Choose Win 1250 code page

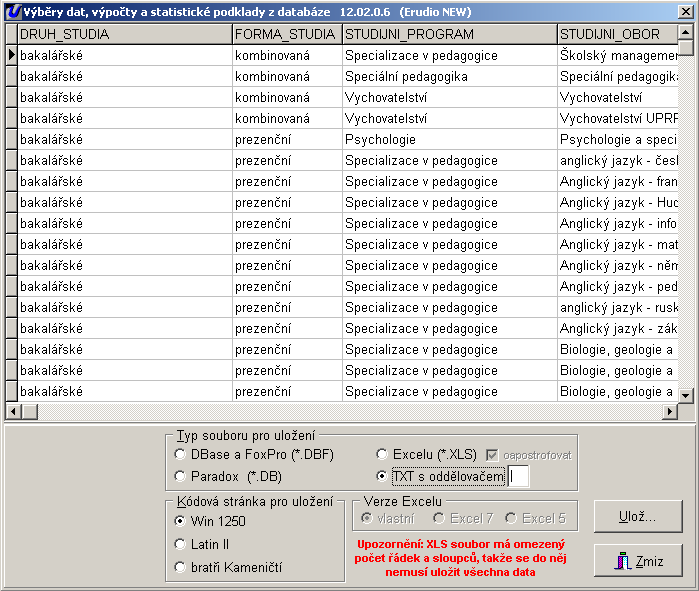181,521
